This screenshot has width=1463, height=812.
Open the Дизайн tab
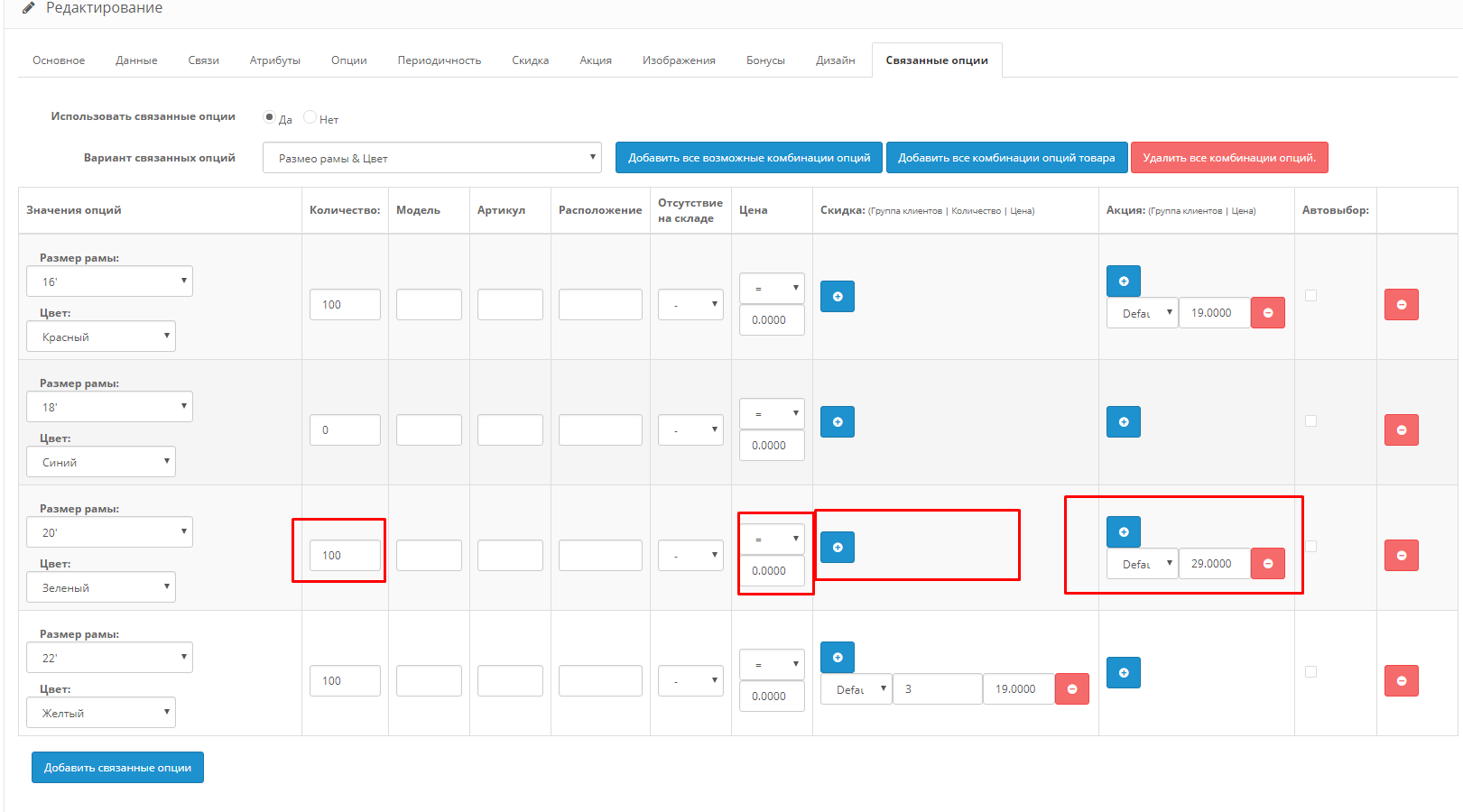(x=835, y=60)
